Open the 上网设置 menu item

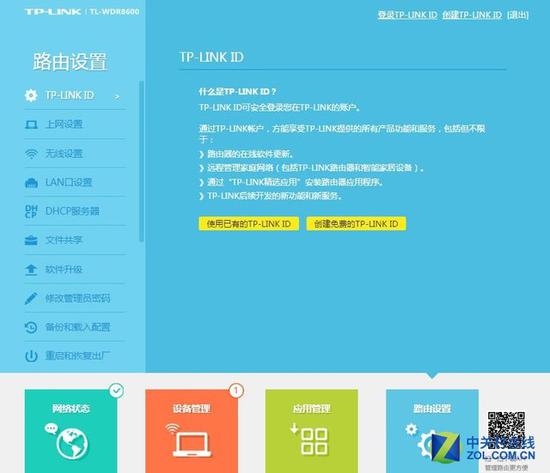click(75, 125)
